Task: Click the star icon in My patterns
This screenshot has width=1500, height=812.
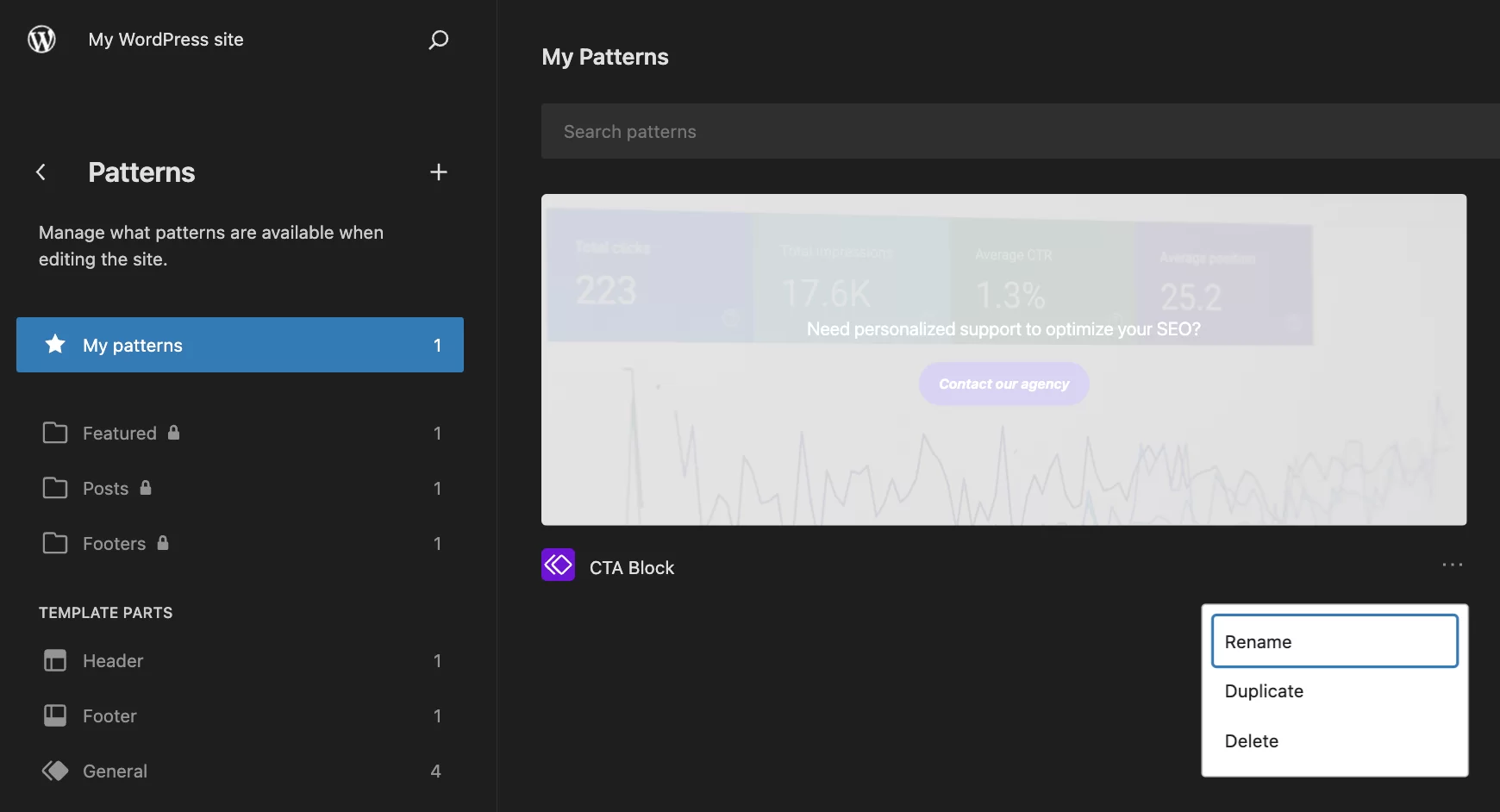Action: point(55,344)
